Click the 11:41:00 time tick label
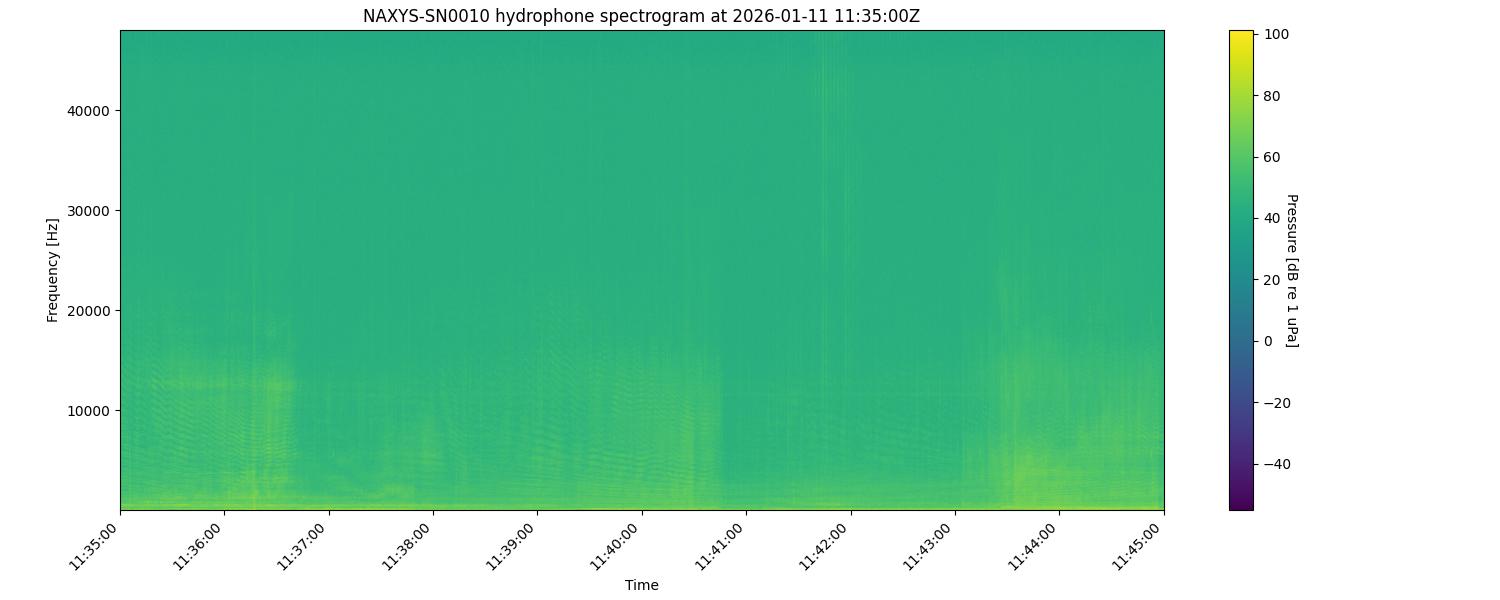Viewport: 1500px width, 600px height. pyautogui.click(x=722, y=547)
